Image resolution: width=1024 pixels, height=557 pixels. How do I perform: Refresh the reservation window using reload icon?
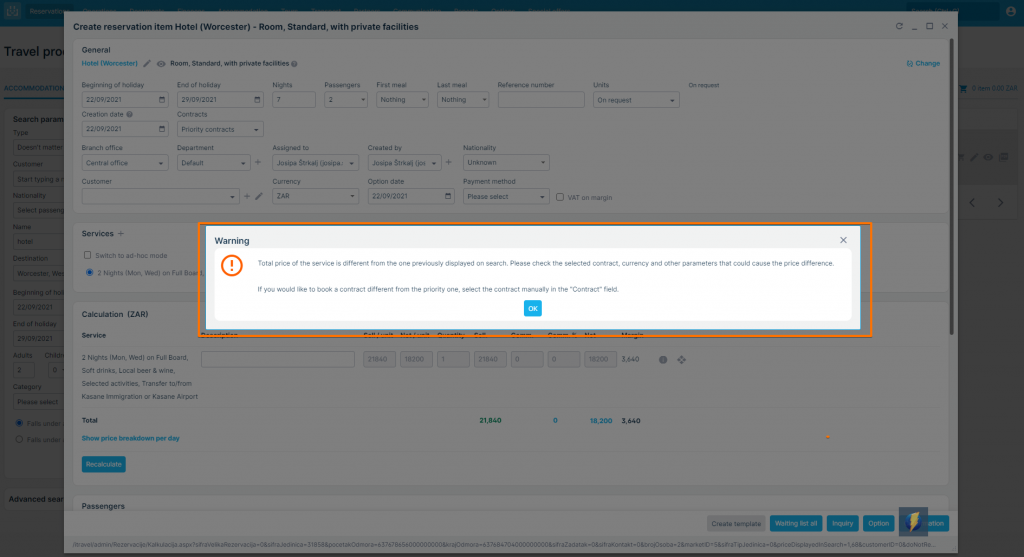tap(899, 27)
